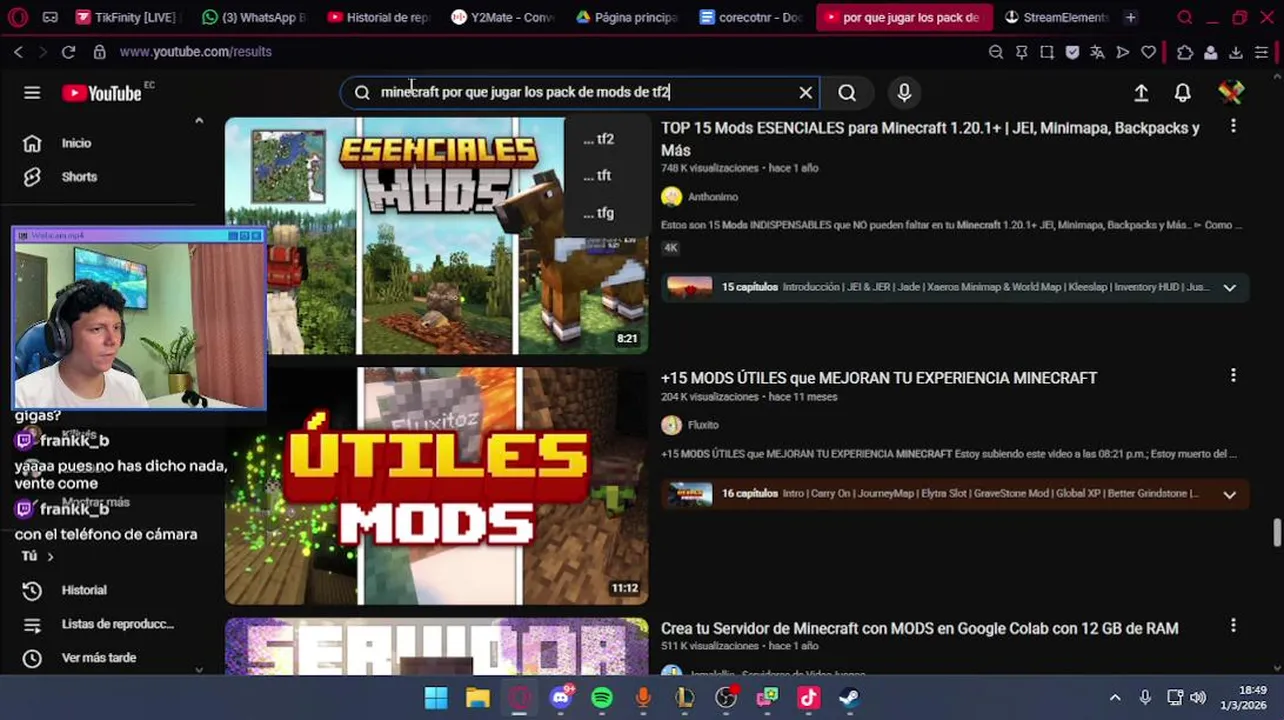Open options for +15 MODS ÚTILES video
Image resolution: width=1284 pixels, height=720 pixels.
(1233, 375)
